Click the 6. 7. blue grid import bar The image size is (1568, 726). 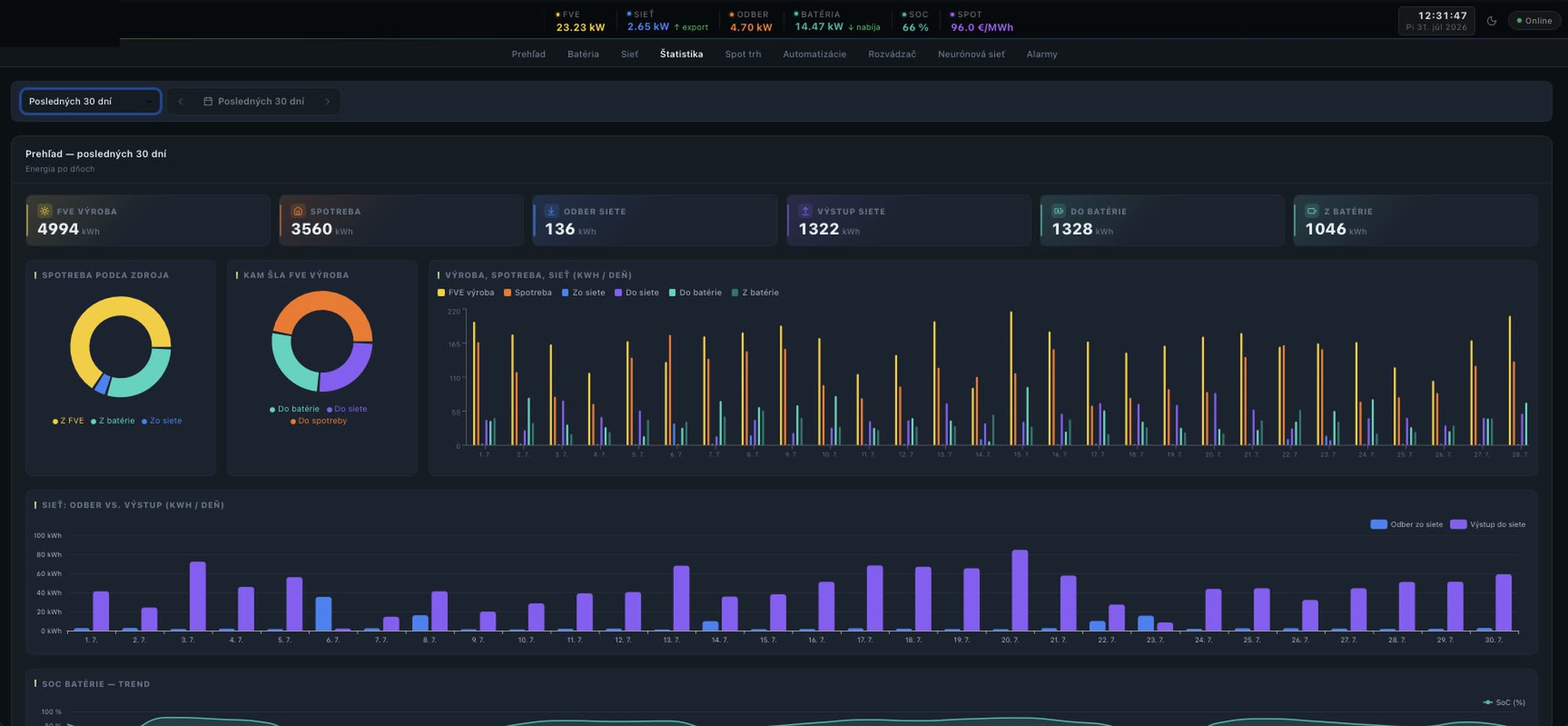pos(323,614)
